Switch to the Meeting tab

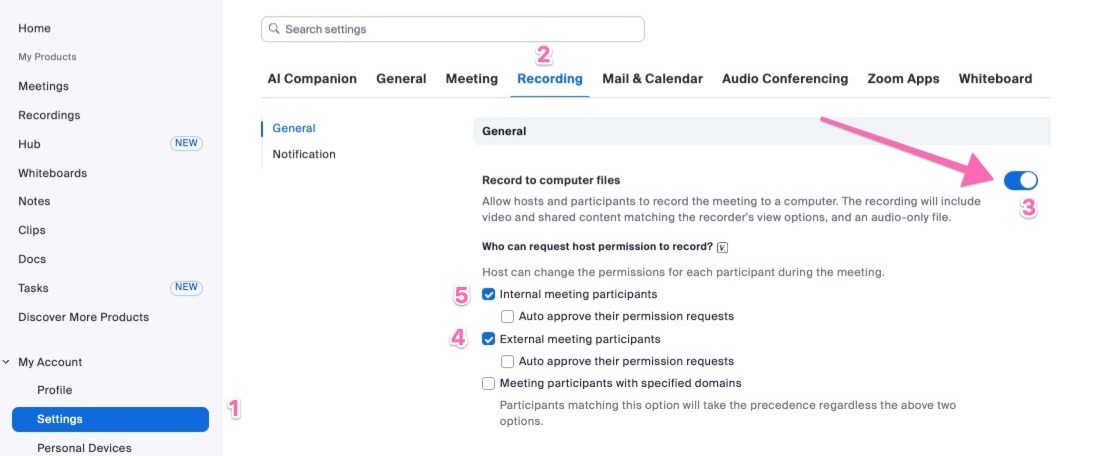(x=471, y=79)
